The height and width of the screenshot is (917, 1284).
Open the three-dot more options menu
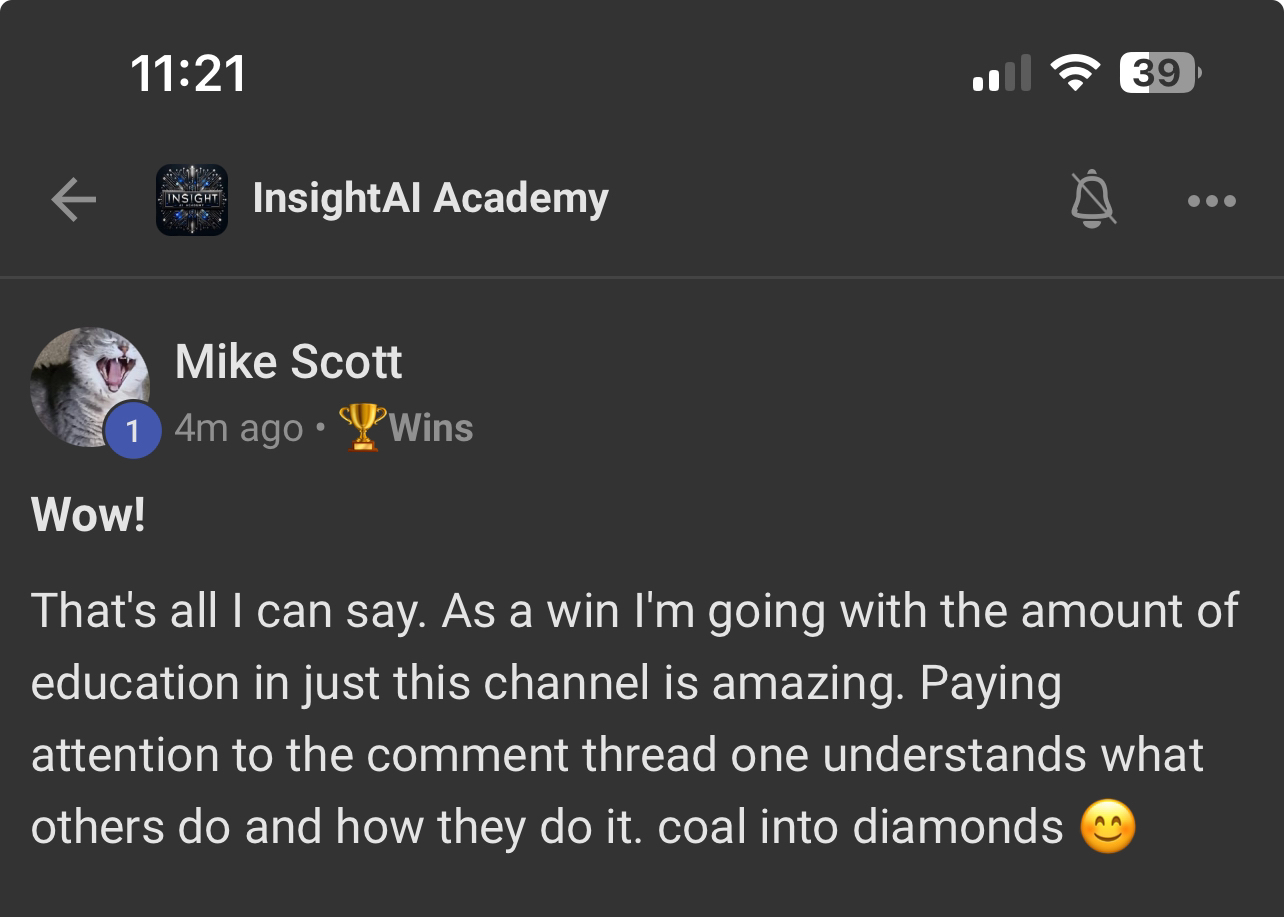(1212, 201)
